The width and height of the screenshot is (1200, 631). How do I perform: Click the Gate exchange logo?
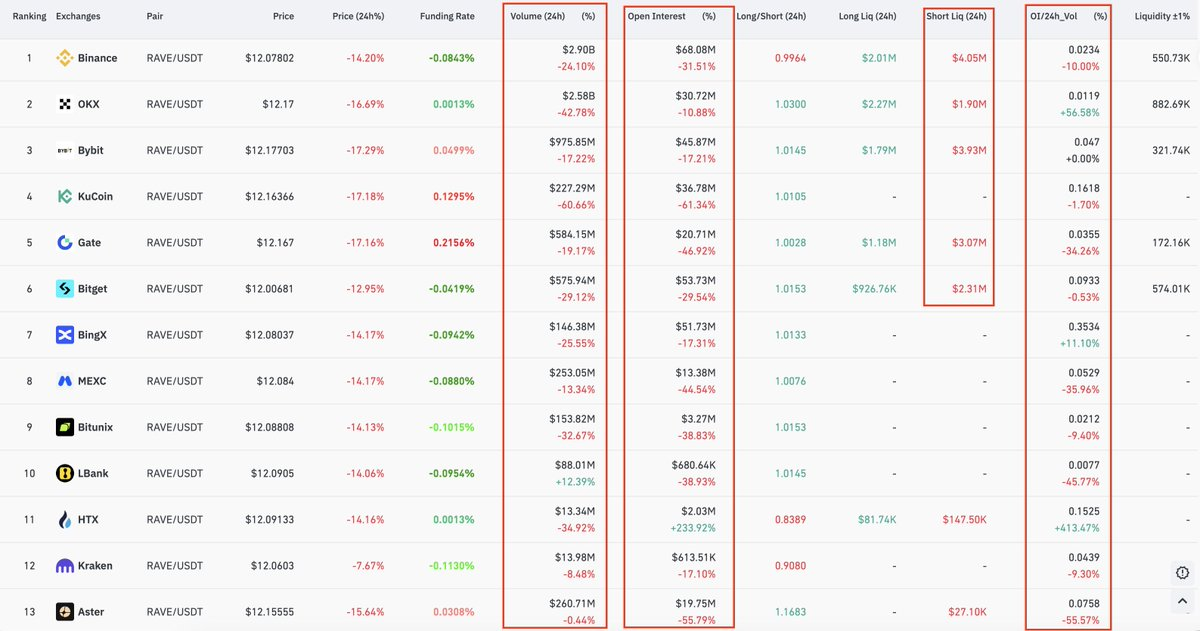click(65, 242)
